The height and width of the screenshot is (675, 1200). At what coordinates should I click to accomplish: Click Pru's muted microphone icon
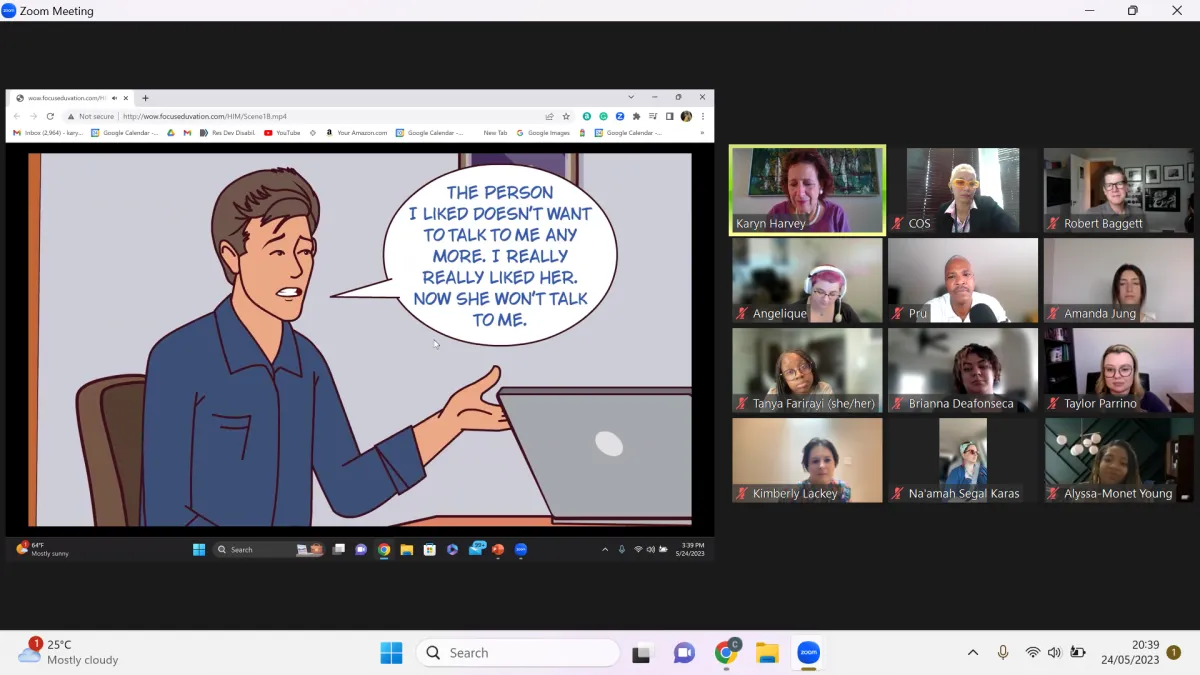point(898,314)
